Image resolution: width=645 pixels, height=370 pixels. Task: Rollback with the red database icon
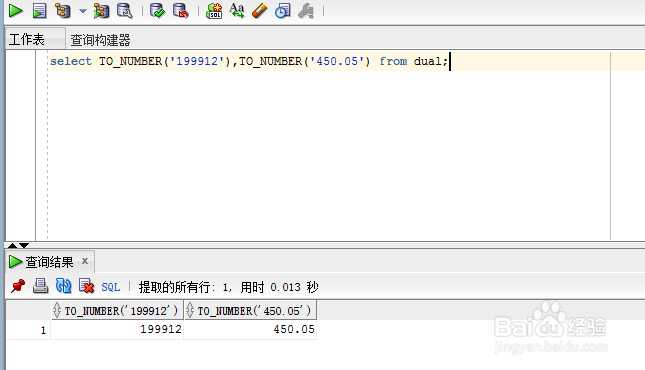[x=181, y=11]
